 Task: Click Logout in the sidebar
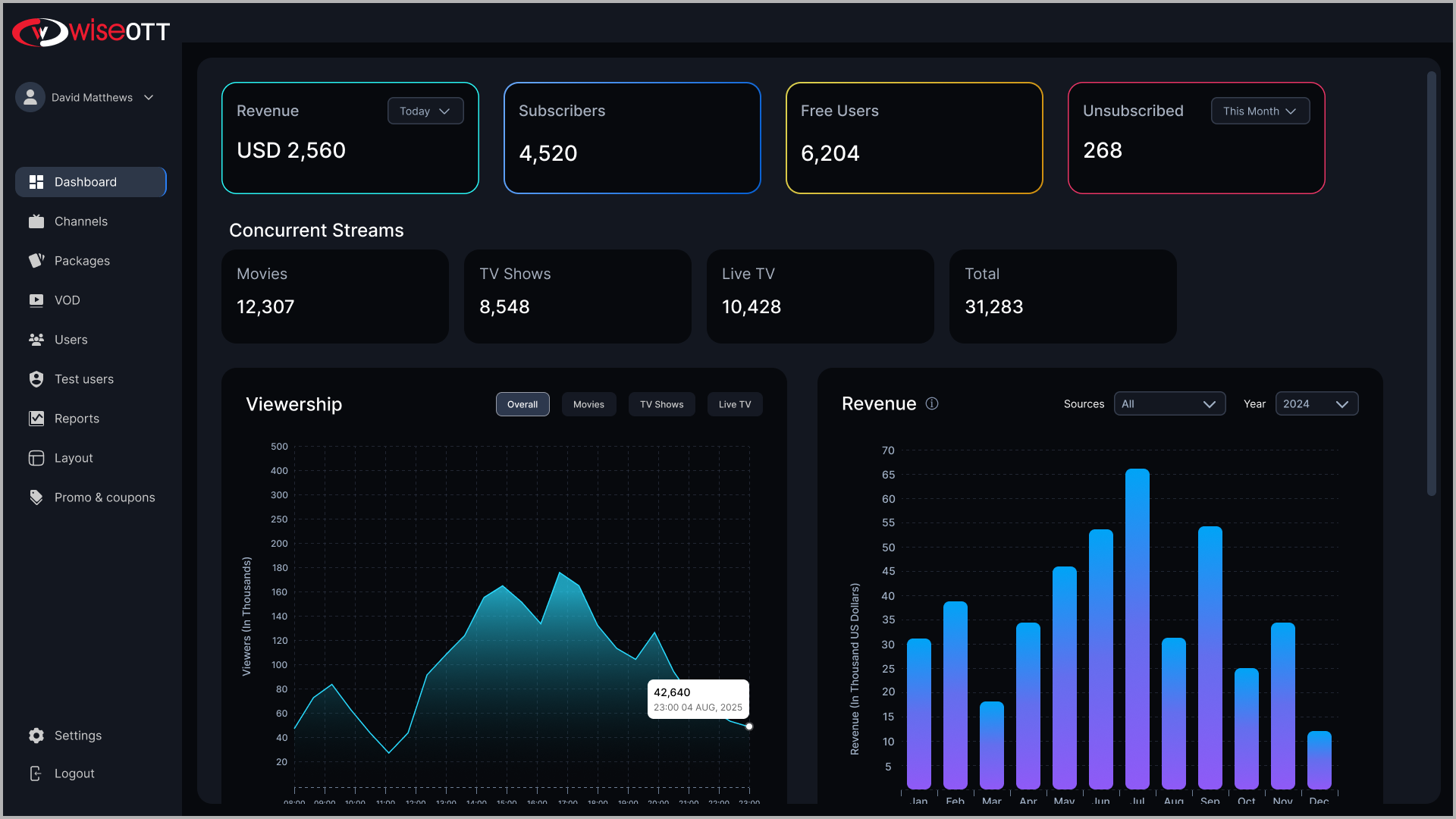pyautogui.click(x=91, y=773)
